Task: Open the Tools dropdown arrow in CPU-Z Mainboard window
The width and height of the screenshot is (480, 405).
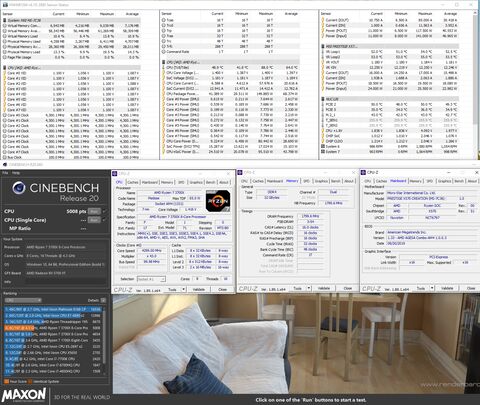Action: pyautogui.click(x=432, y=288)
